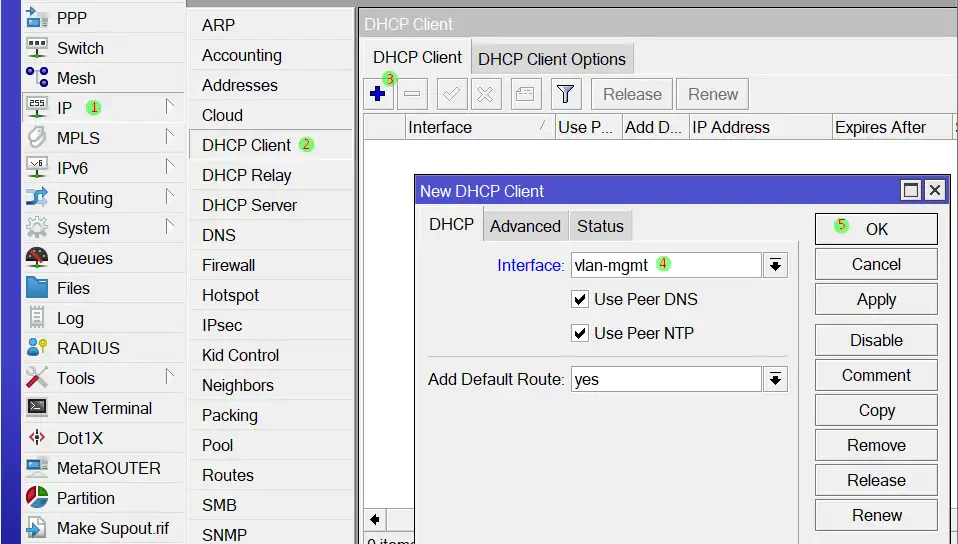958x544 pixels.
Task: Switch to the Advanced tab
Action: click(x=525, y=226)
